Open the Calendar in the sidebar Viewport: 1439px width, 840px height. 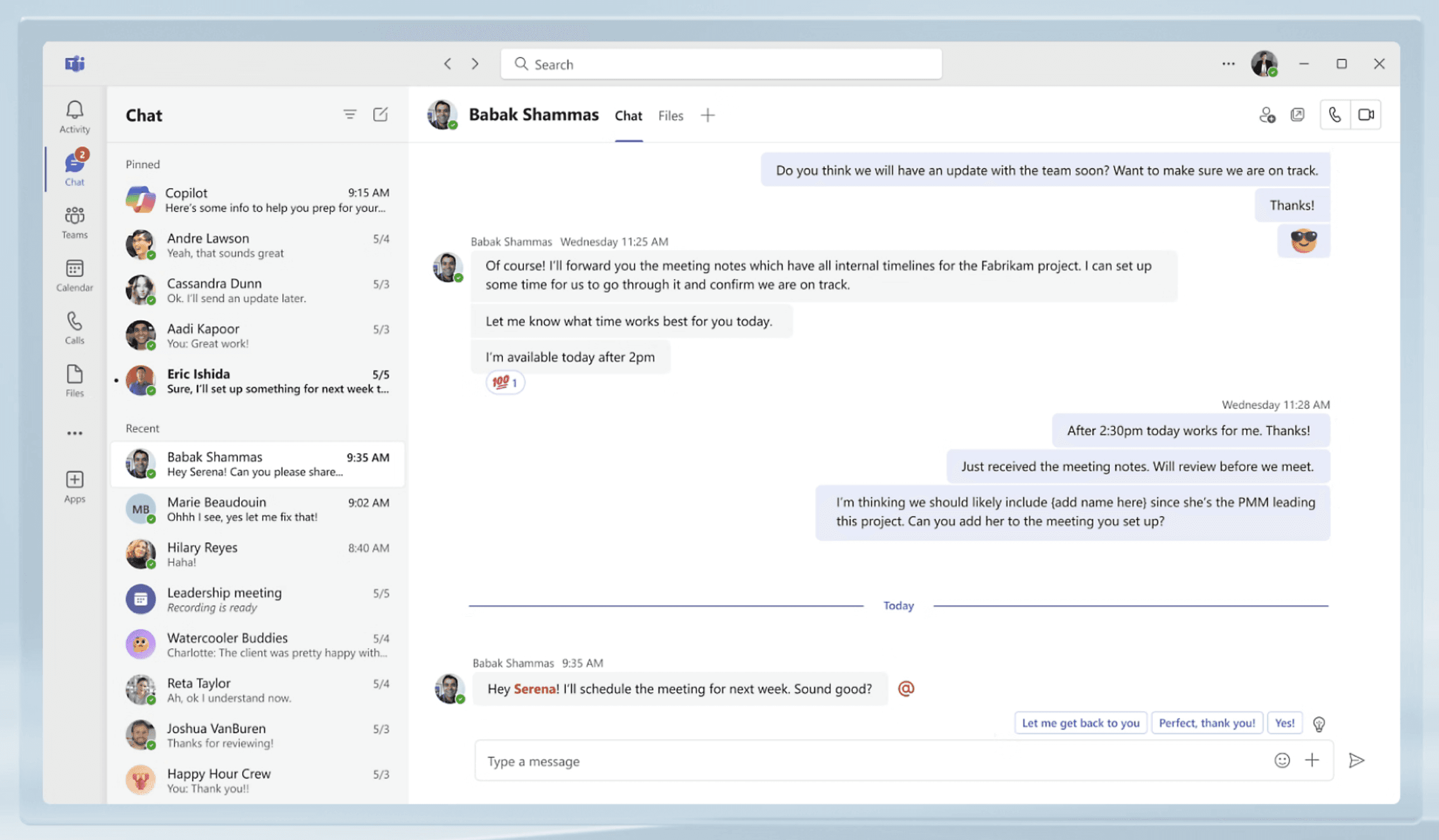click(74, 274)
